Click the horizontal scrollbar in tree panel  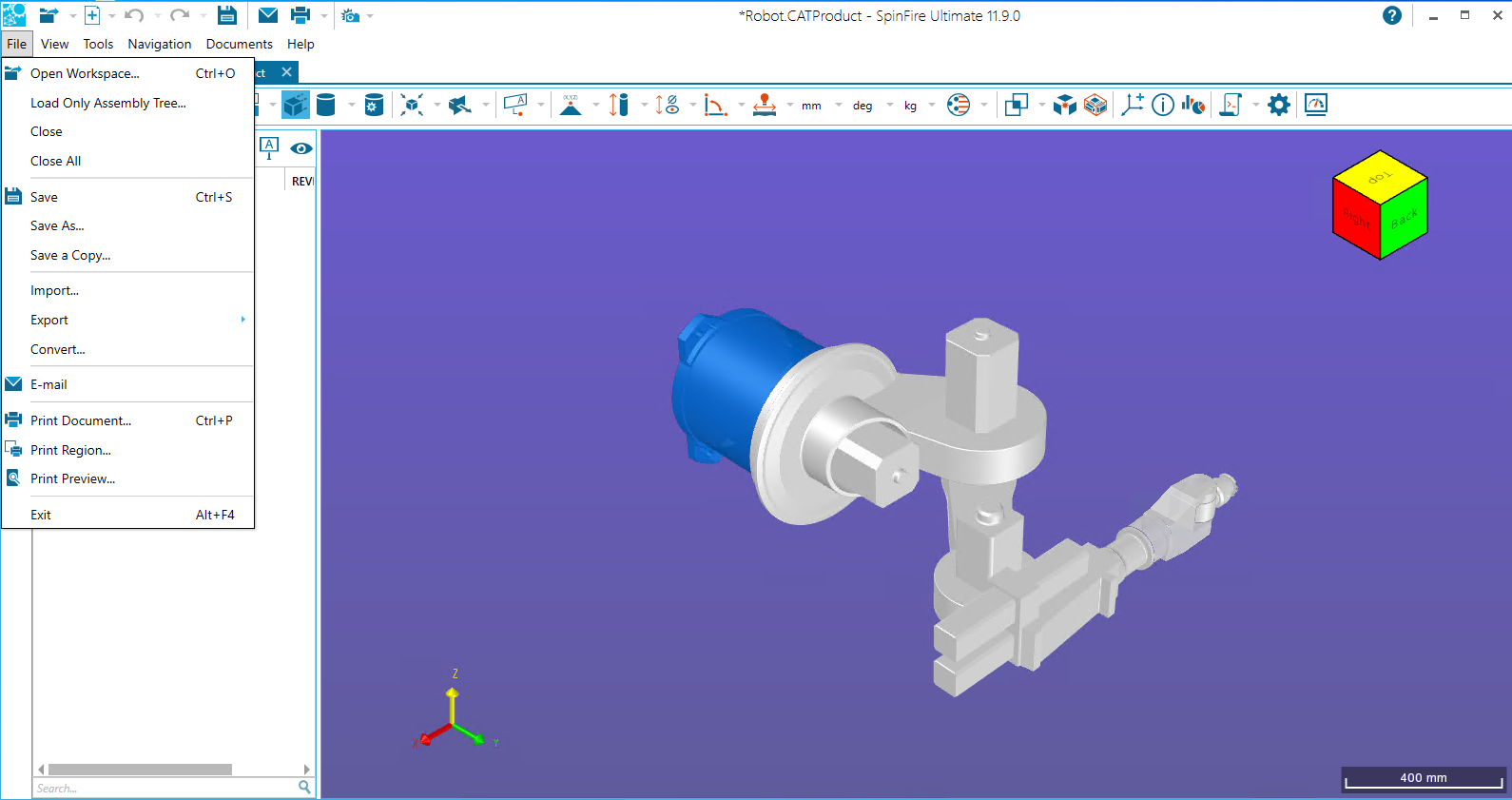pyautogui.click(x=140, y=769)
